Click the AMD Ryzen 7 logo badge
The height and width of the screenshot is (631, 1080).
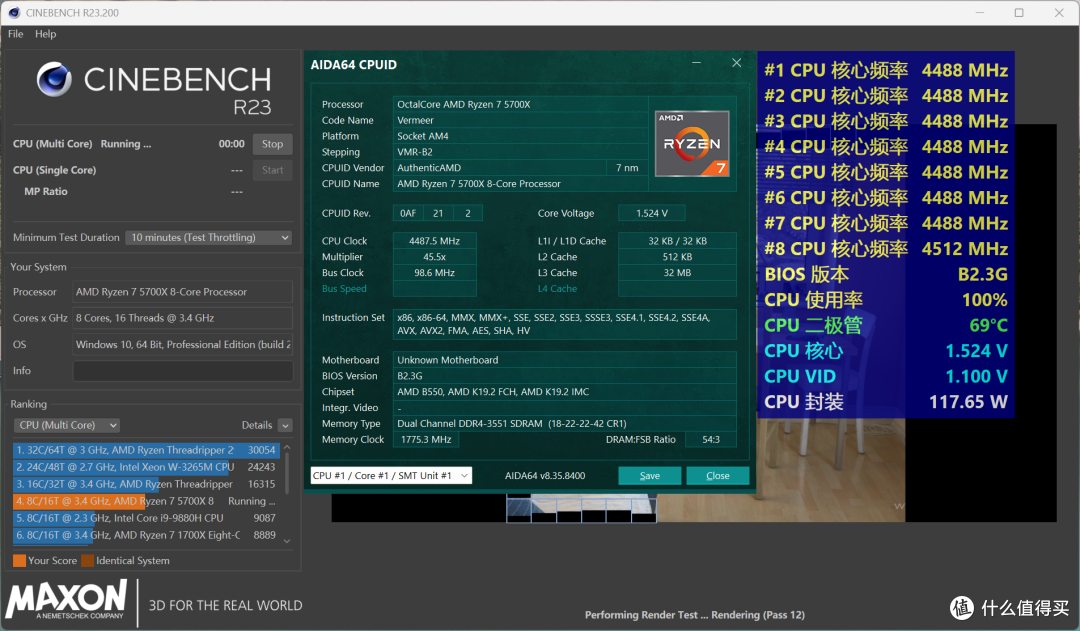coord(692,143)
